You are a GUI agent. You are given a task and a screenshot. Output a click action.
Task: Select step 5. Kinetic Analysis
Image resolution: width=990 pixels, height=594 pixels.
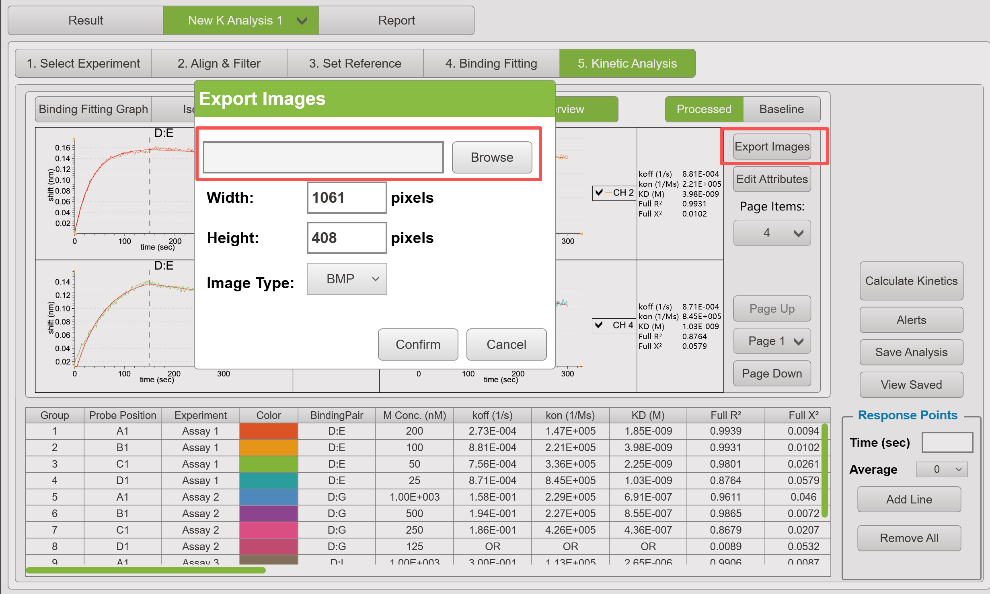coord(627,63)
